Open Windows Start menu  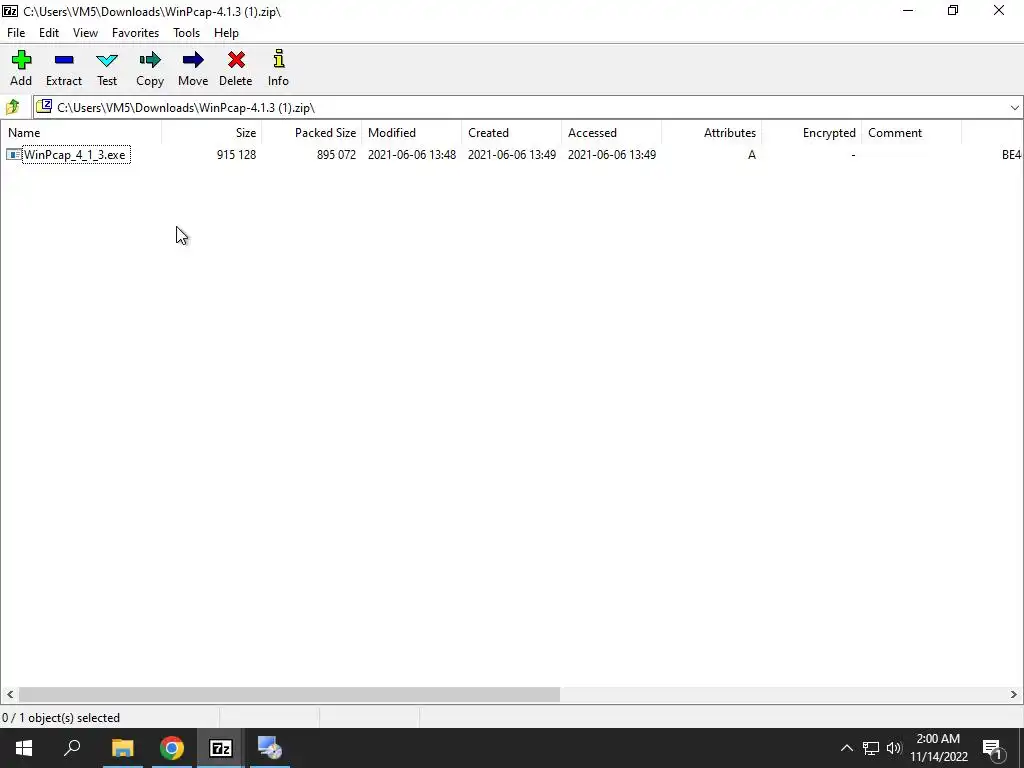point(24,748)
